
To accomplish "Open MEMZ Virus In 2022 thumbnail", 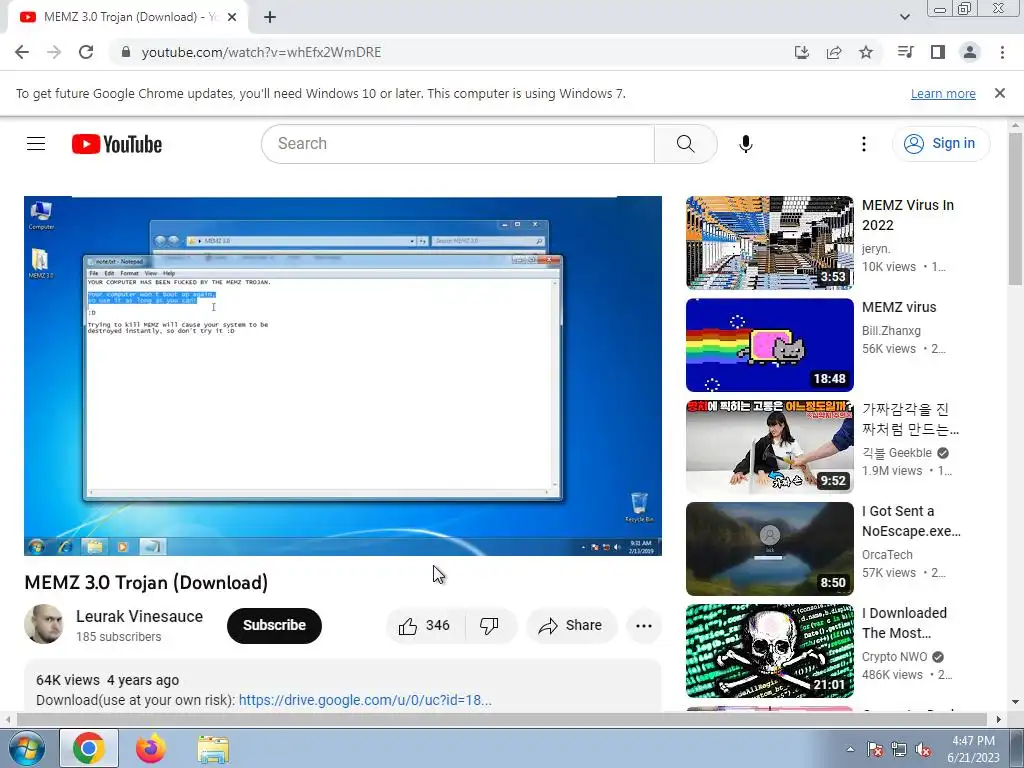I will pos(769,243).
